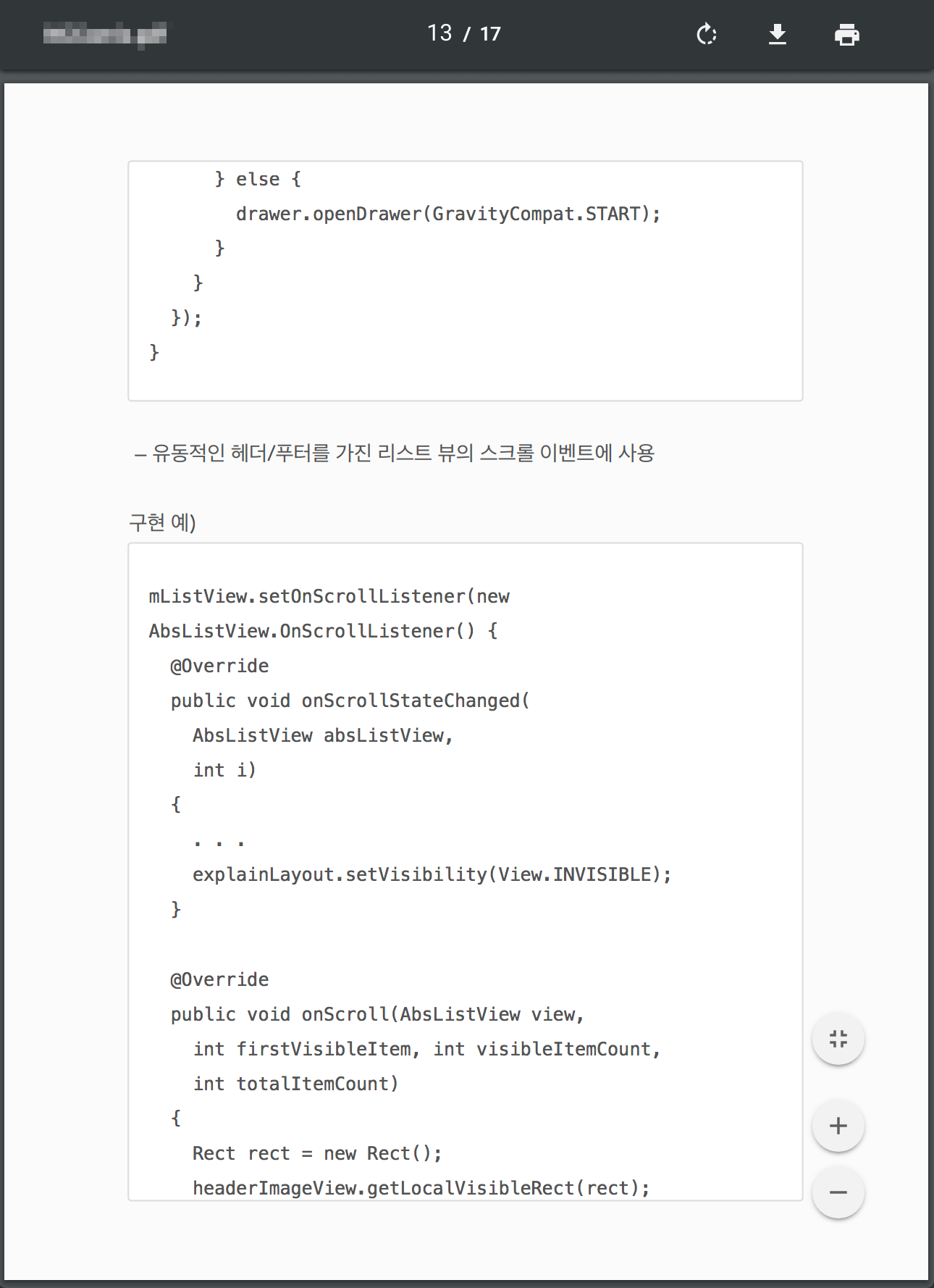Select page number field showing 13
This screenshot has height=1288, width=934.
(439, 33)
